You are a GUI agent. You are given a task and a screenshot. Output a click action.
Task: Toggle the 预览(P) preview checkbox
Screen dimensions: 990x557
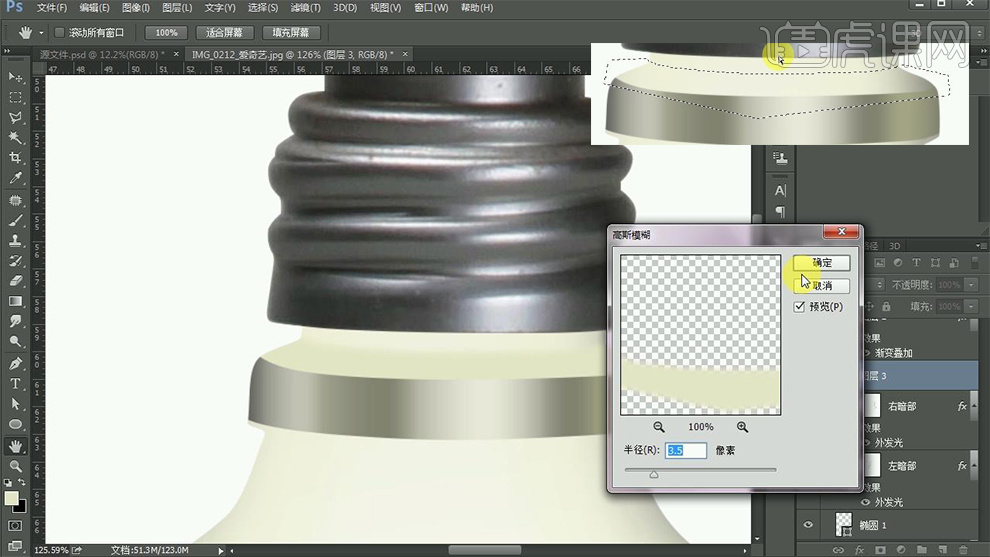[x=799, y=306]
